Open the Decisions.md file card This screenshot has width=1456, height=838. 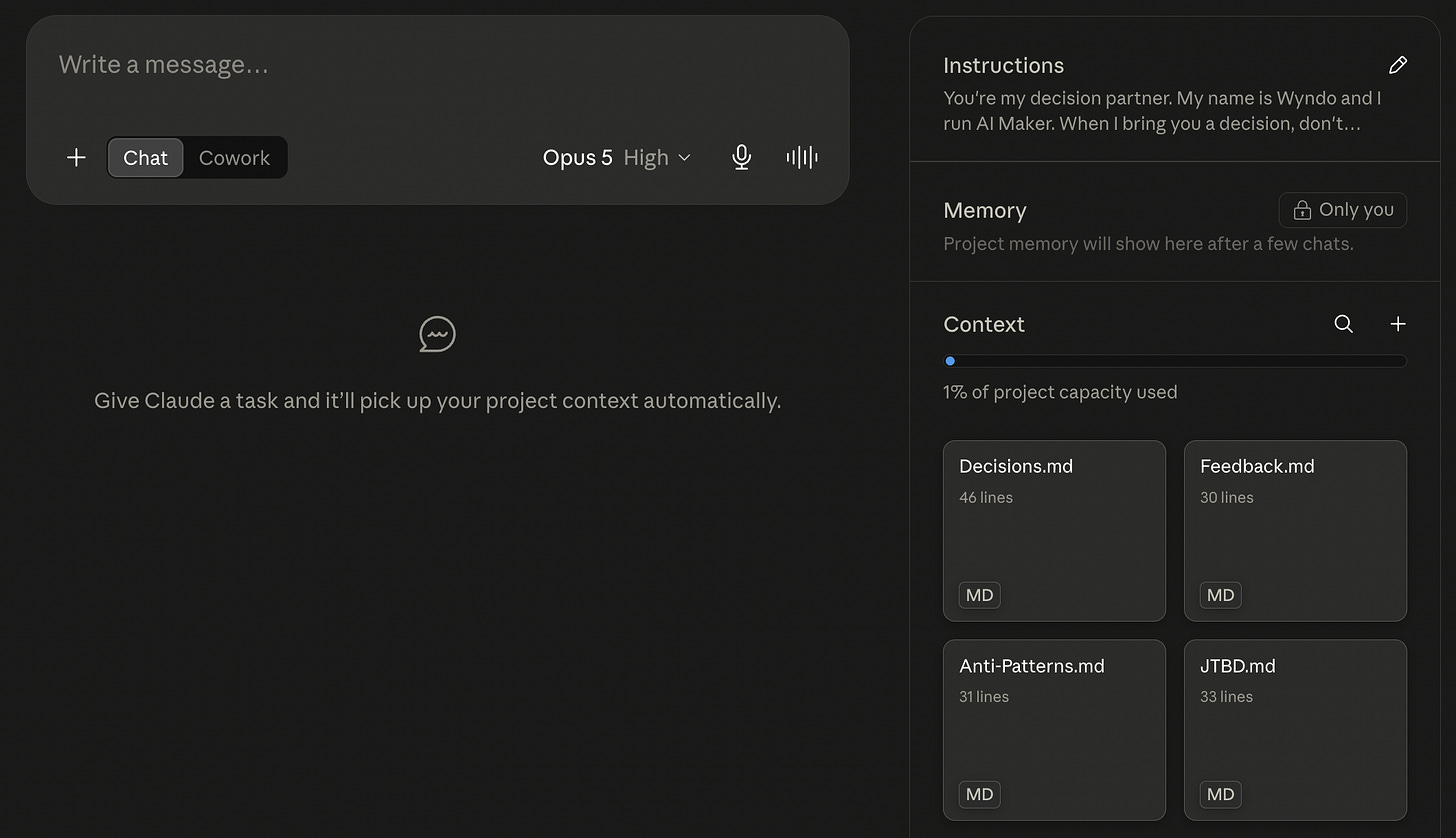(1054, 531)
